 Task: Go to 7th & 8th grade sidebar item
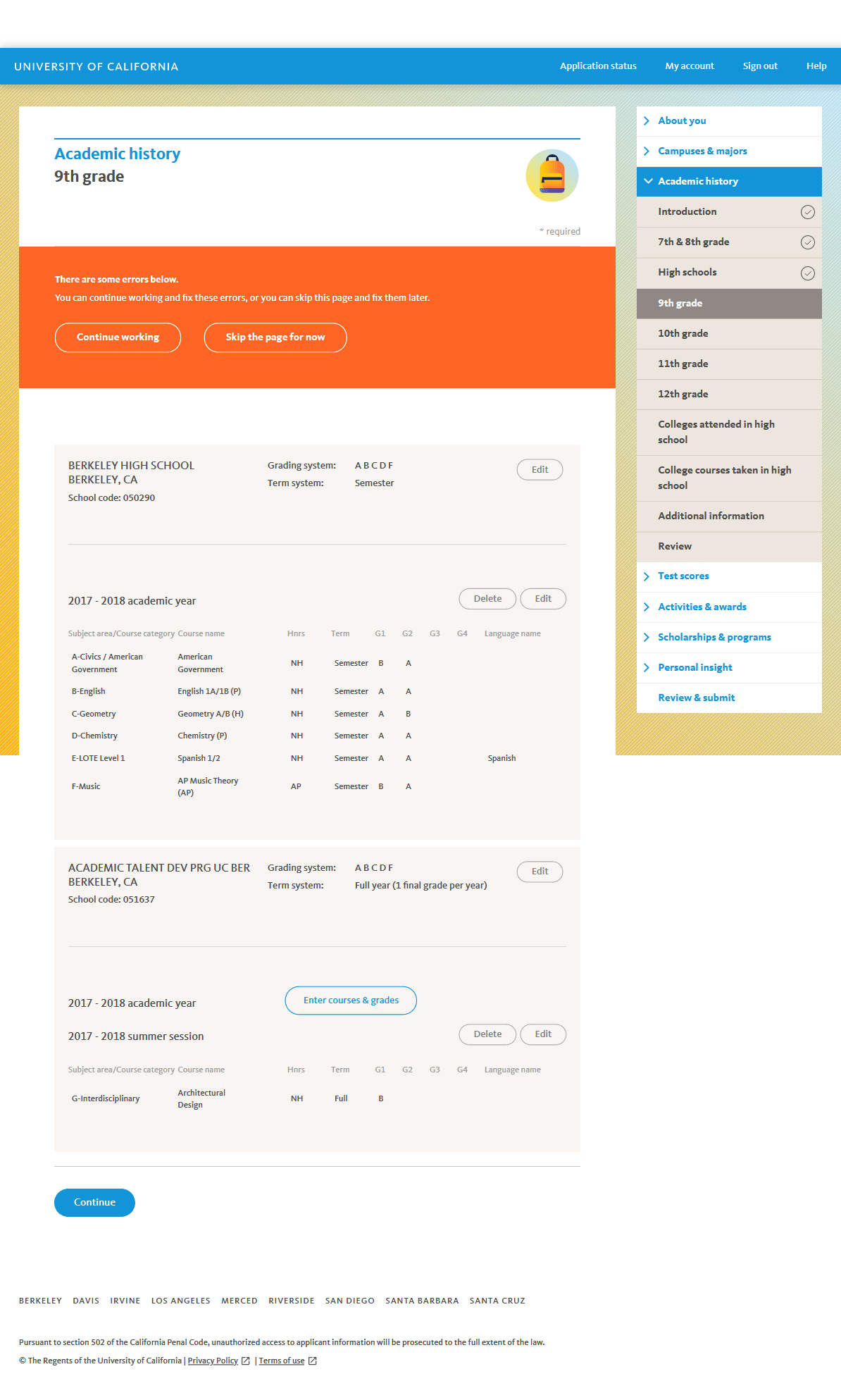[729, 242]
